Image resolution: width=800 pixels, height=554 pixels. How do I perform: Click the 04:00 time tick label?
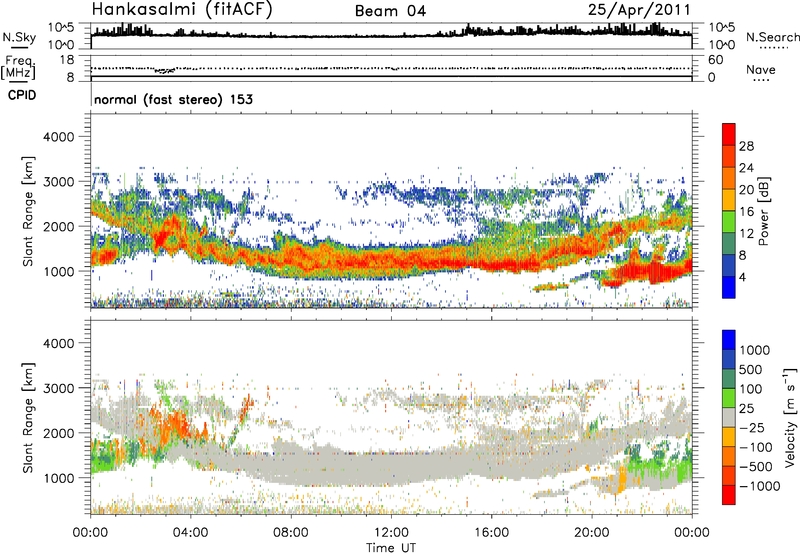click(x=190, y=533)
